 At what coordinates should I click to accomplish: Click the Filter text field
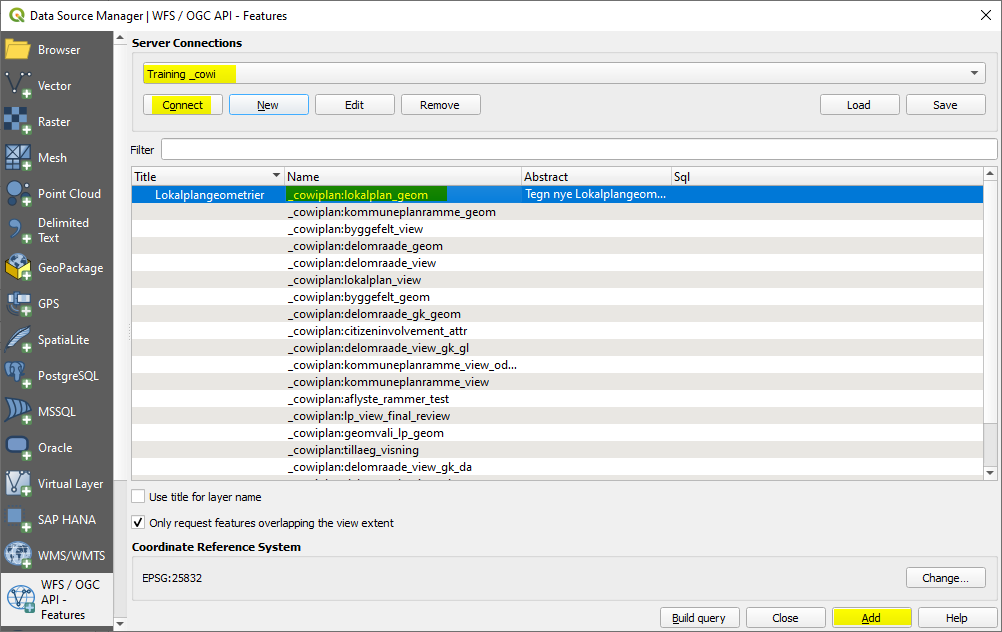pos(578,150)
